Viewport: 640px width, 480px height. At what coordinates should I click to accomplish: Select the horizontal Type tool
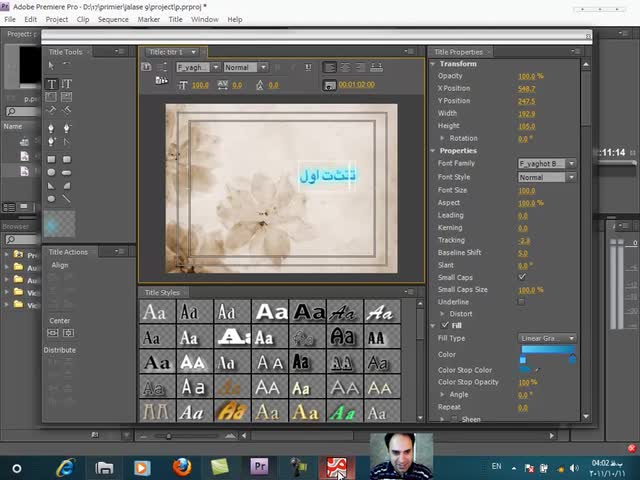[51, 84]
